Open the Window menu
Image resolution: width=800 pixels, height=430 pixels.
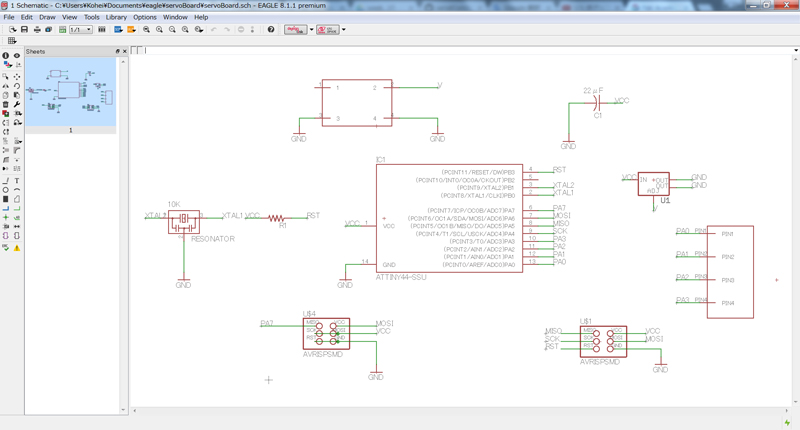click(x=176, y=17)
